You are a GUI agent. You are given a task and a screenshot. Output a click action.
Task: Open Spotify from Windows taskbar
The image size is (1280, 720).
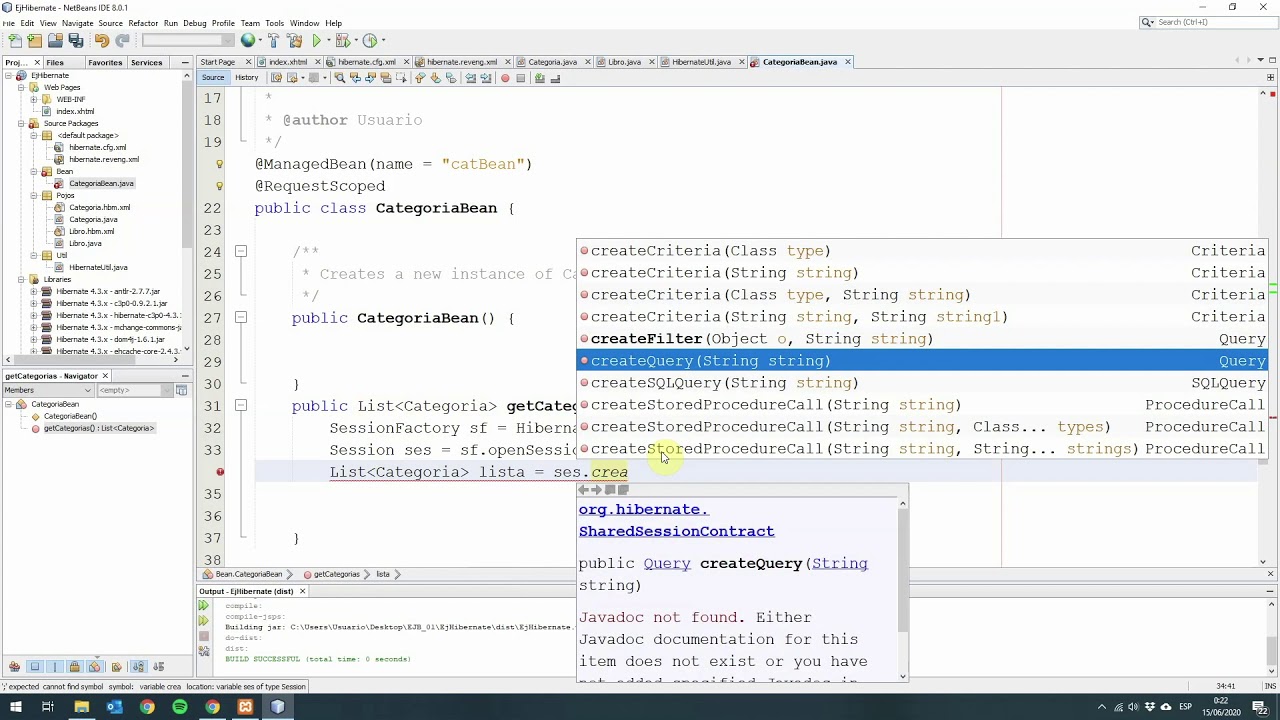point(180,707)
